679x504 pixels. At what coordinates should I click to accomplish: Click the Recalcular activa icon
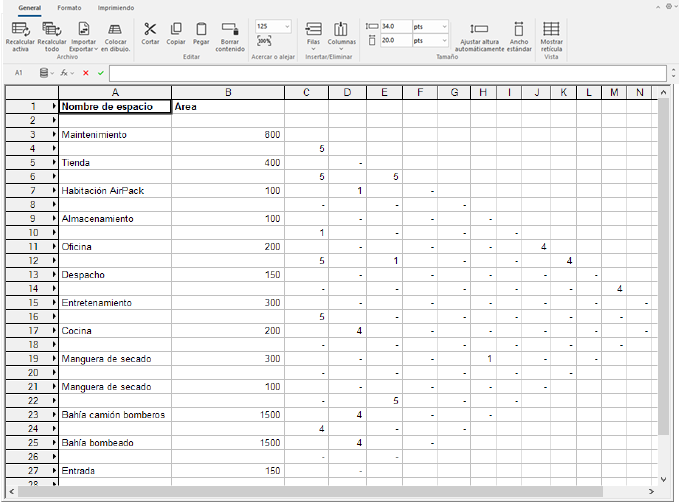click(x=19, y=29)
